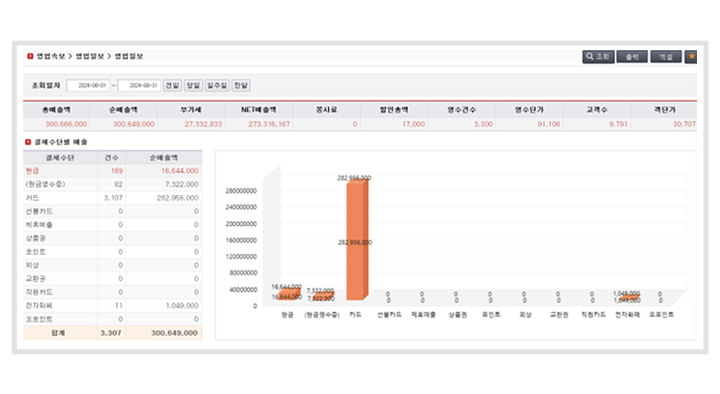
Task: Select the 전일 date shortcut button
Action: point(172,85)
